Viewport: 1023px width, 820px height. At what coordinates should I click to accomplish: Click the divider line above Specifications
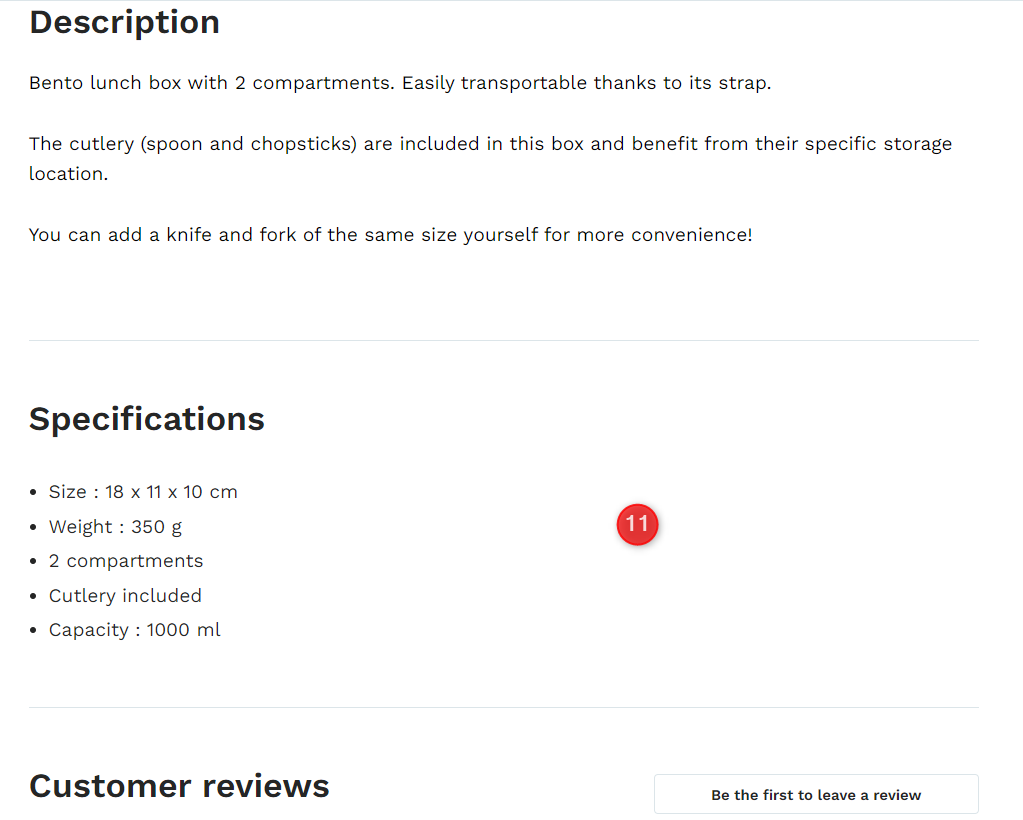[x=504, y=341]
